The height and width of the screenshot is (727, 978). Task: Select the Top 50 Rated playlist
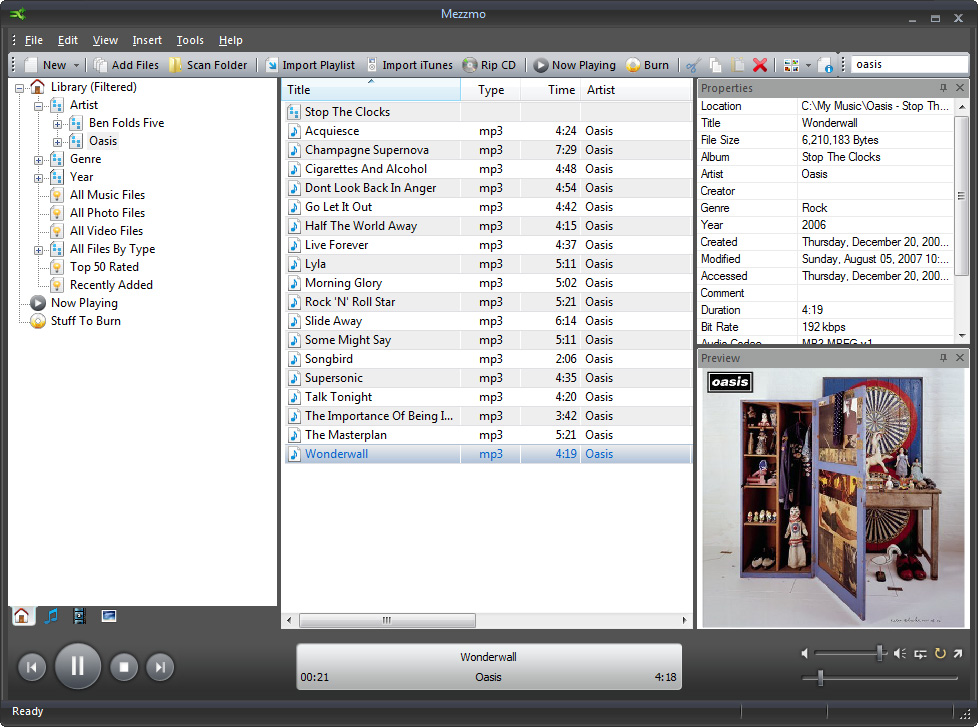[104, 267]
